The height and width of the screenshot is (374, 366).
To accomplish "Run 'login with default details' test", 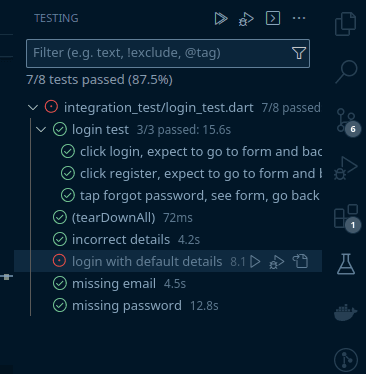I will pos(255,261).
